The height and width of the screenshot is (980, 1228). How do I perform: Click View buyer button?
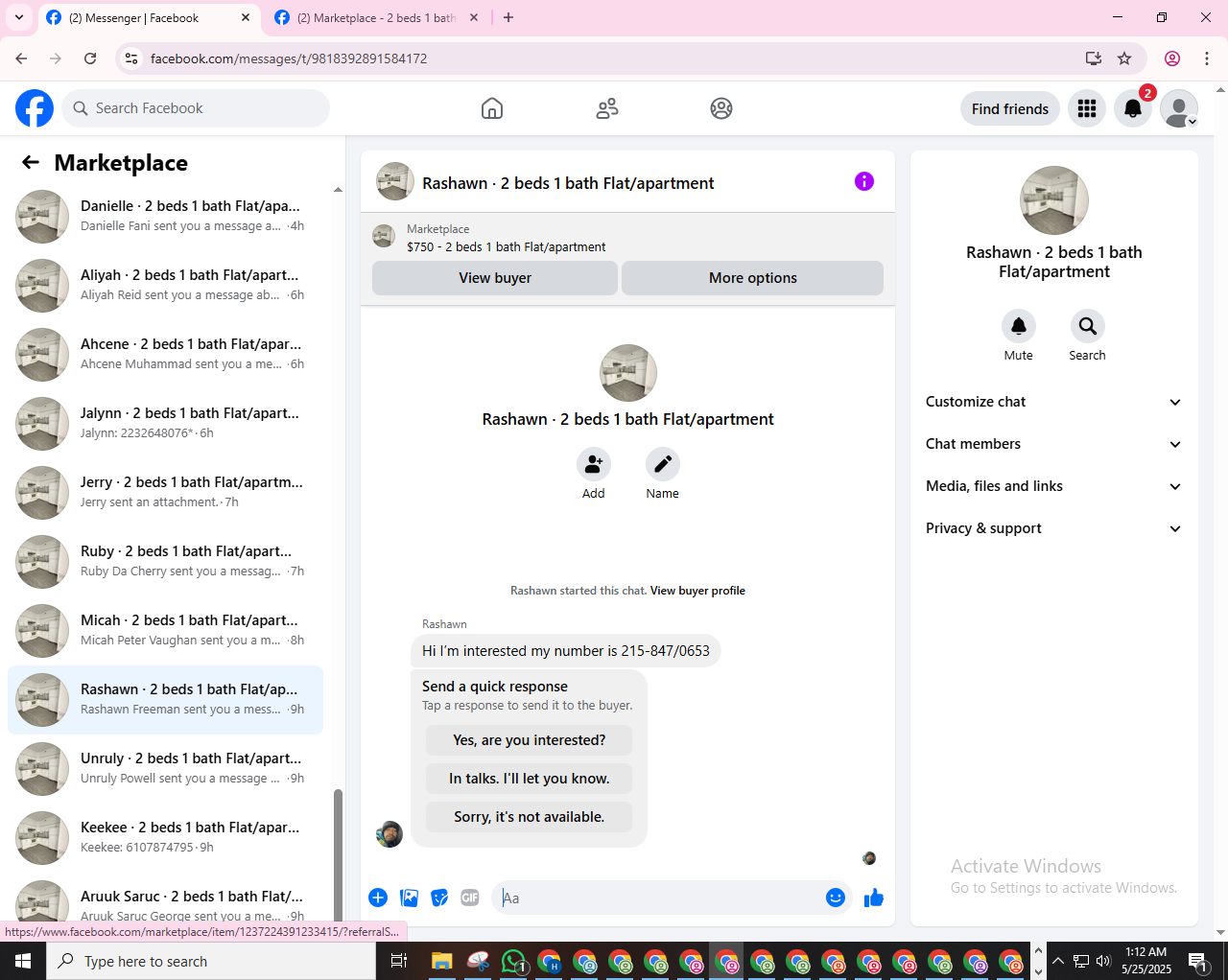click(495, 278)
